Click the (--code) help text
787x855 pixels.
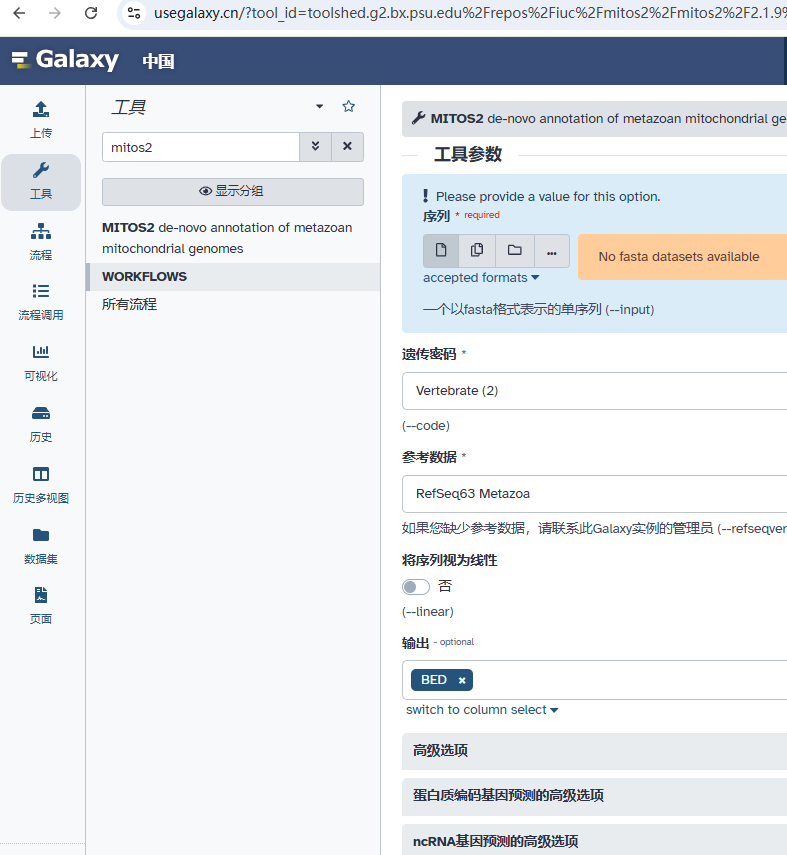click(426, 426)
